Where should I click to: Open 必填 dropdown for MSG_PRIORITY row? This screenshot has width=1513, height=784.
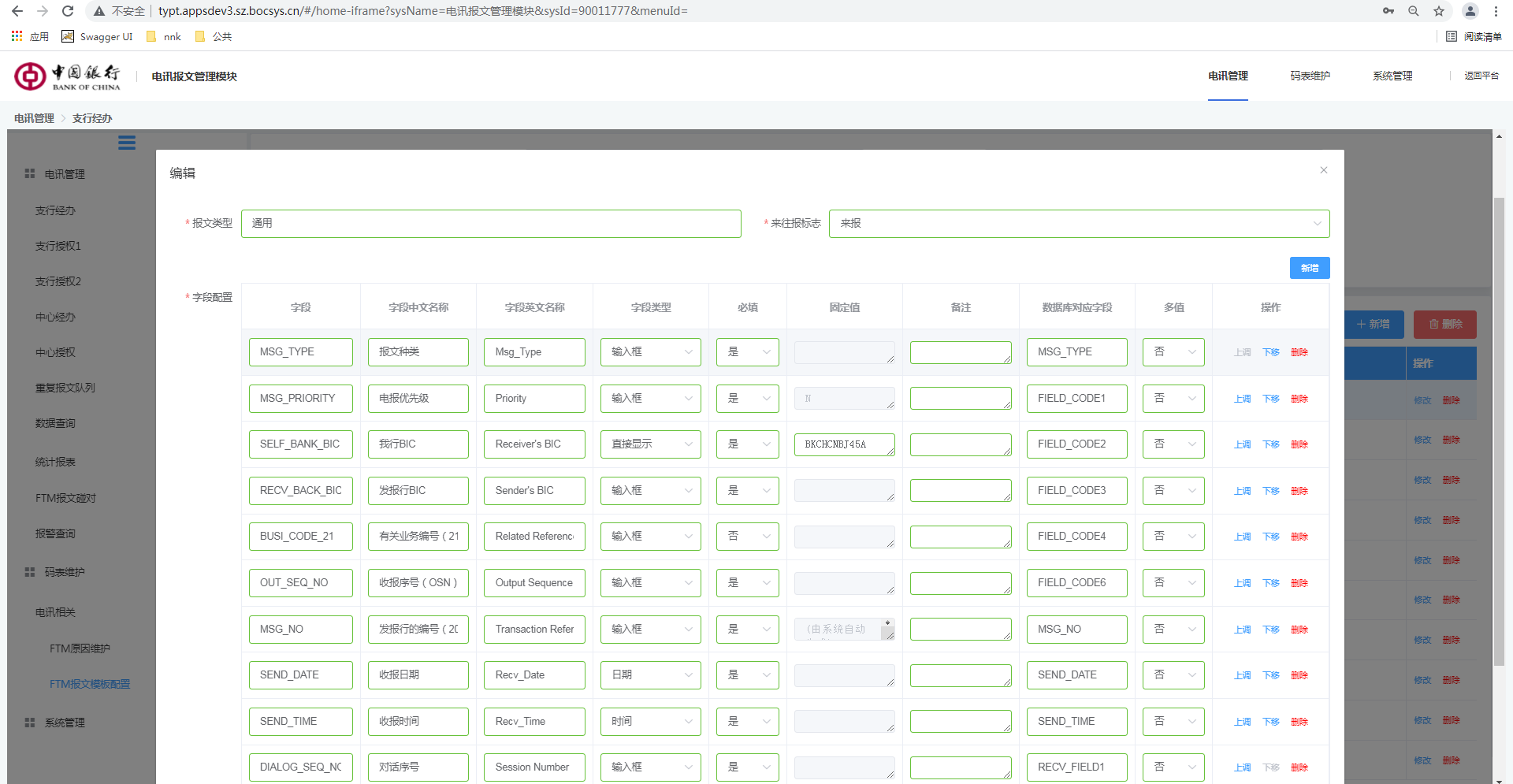pos(747,399)
